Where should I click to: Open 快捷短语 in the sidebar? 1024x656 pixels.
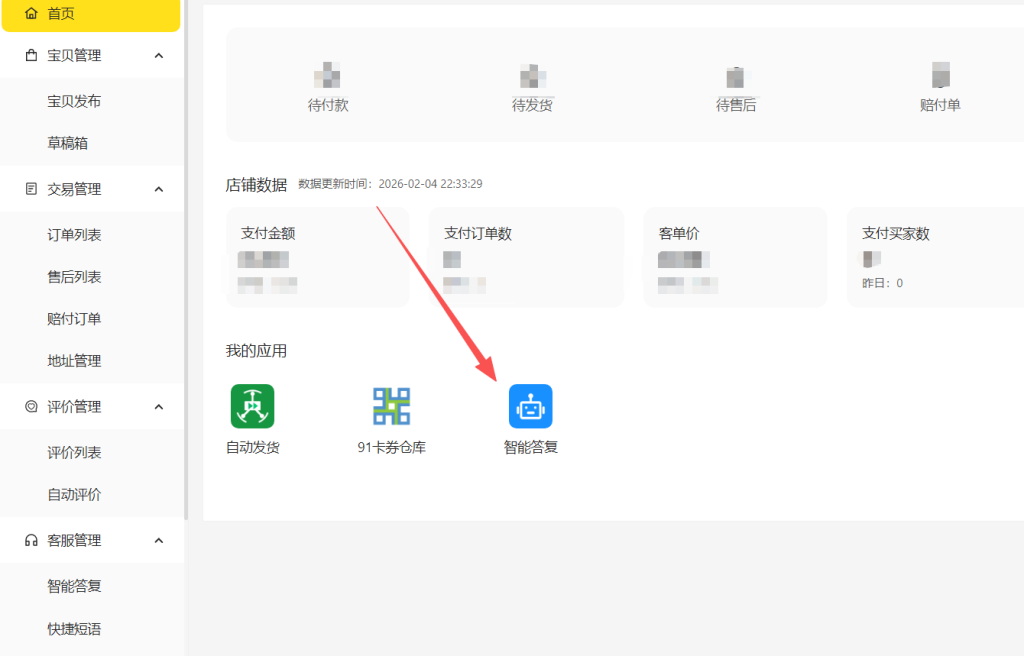click(74, 629)
